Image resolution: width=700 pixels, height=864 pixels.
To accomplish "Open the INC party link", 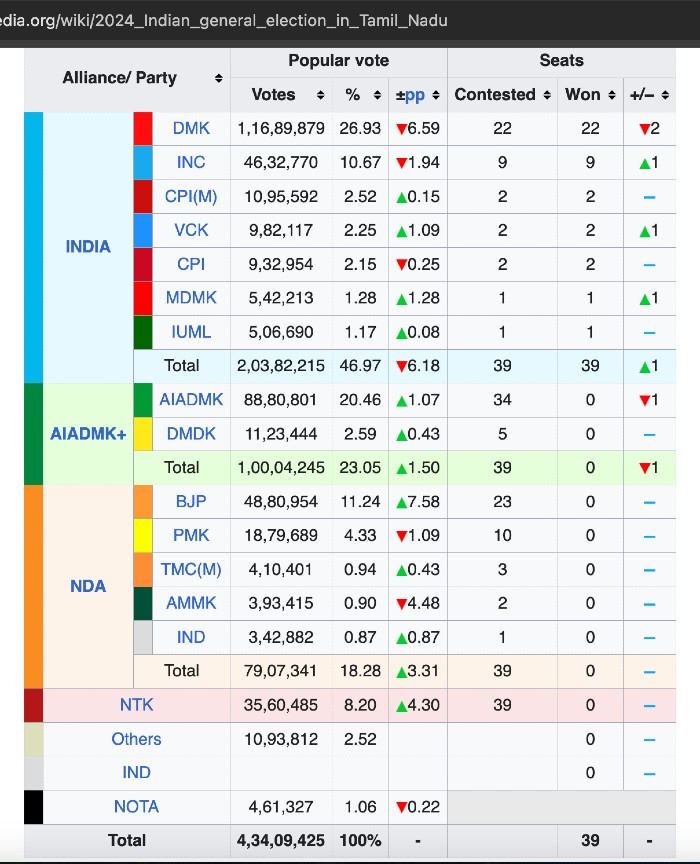I will point(191,163).
